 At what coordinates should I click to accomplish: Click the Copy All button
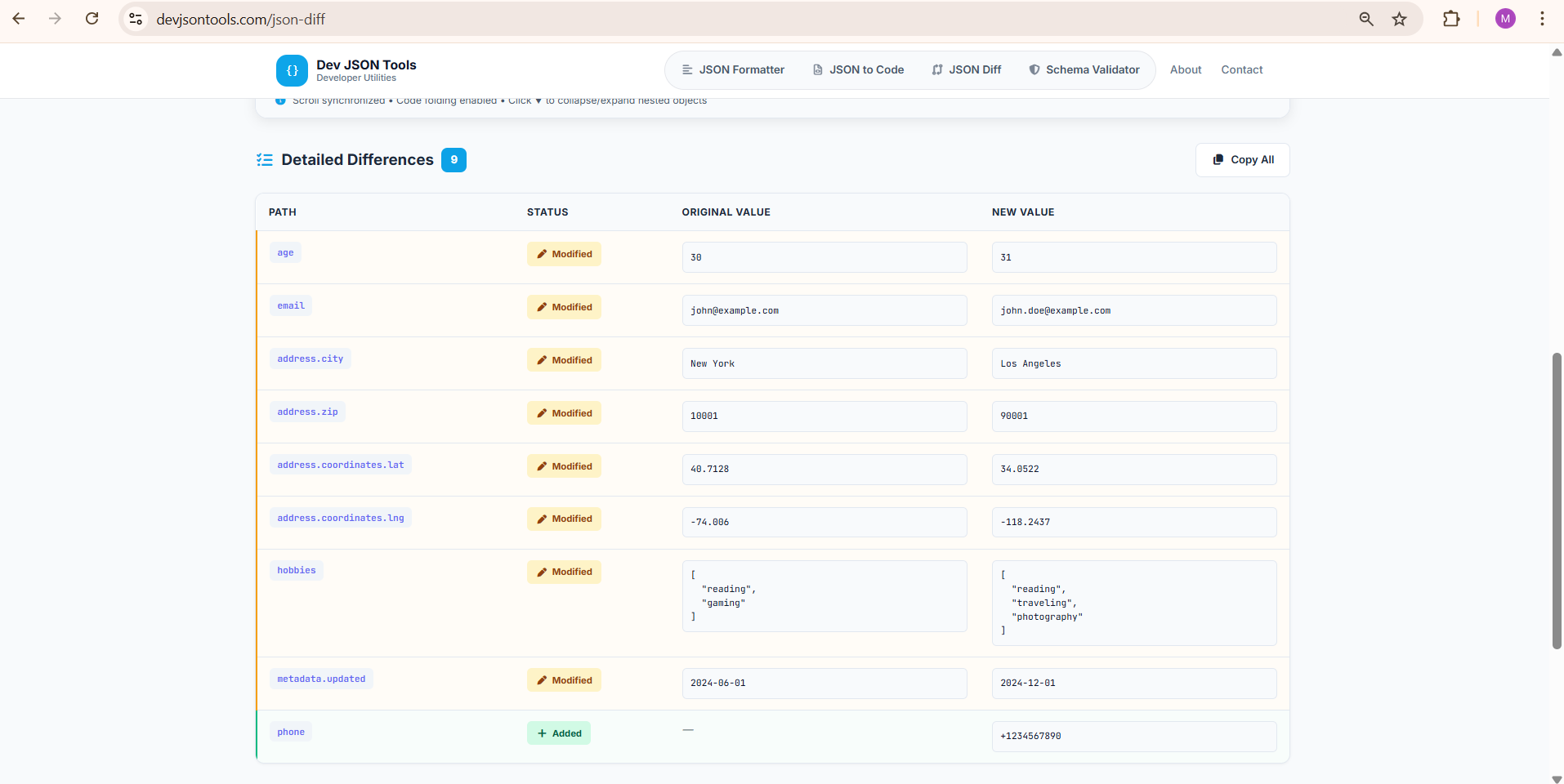[x=1241, y=159]
